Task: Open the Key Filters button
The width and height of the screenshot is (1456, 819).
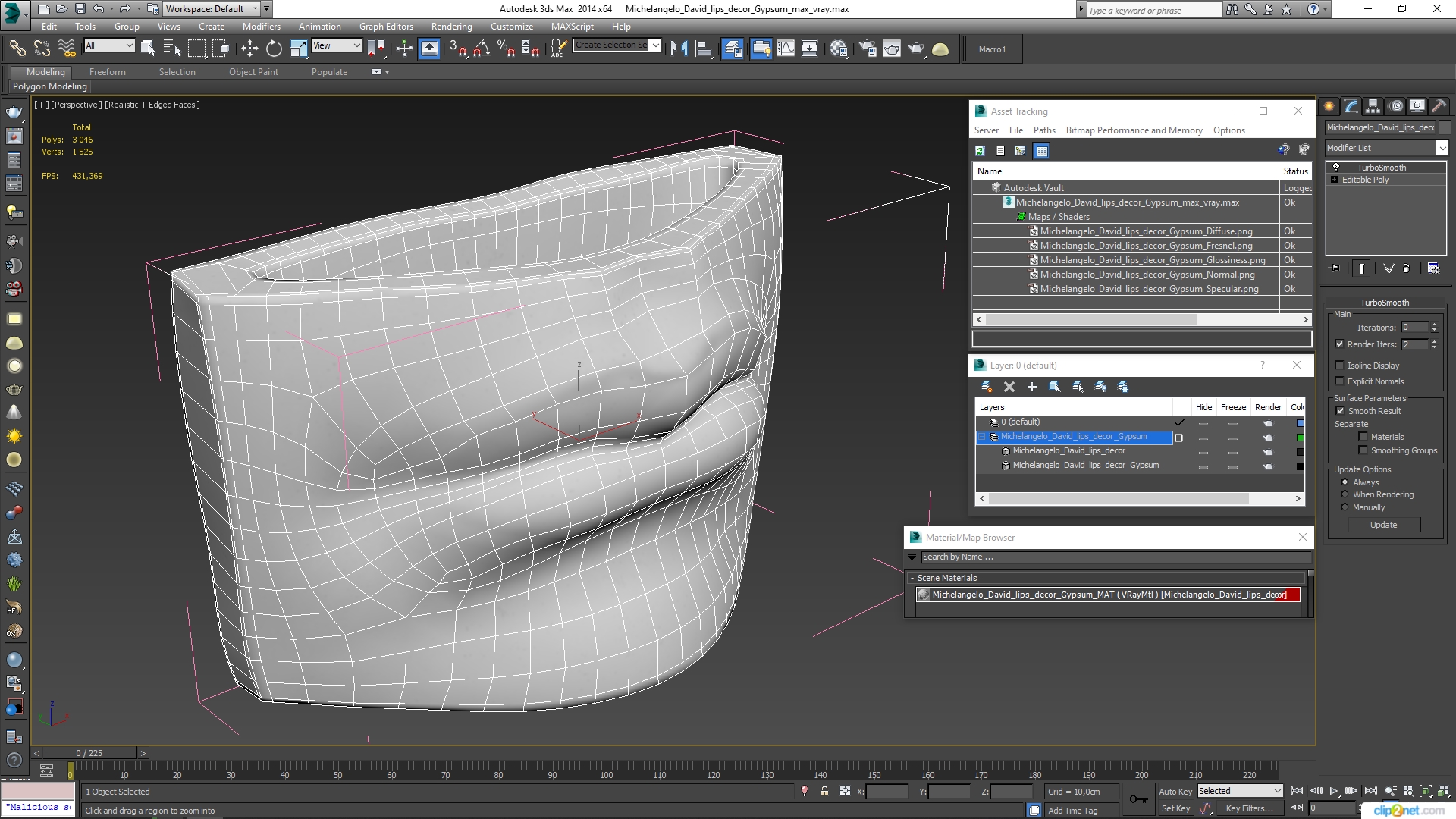Action: coord(1249,808)
